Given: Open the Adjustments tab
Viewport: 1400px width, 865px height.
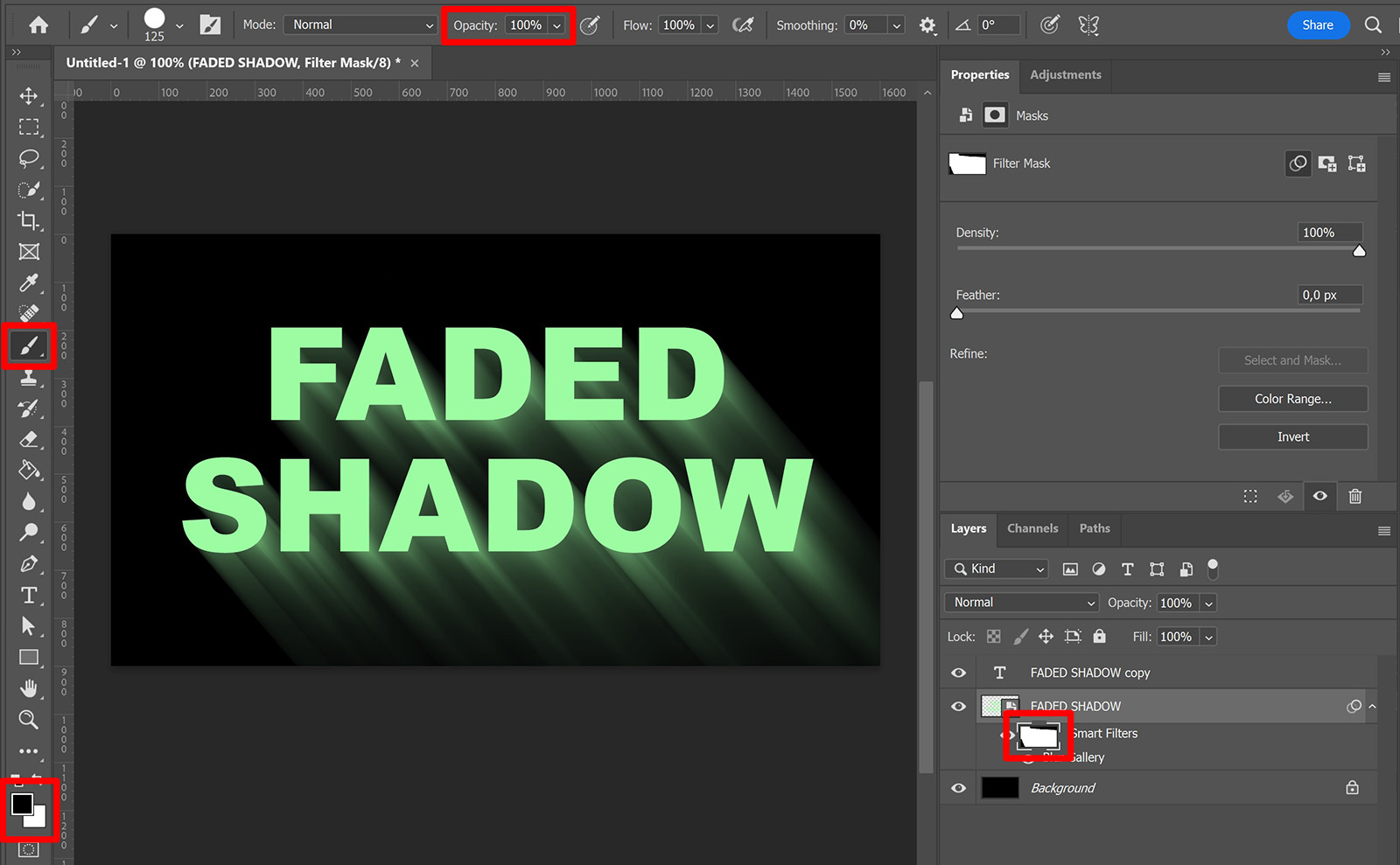Looking at the screenshot, I should coord(1065,75).
